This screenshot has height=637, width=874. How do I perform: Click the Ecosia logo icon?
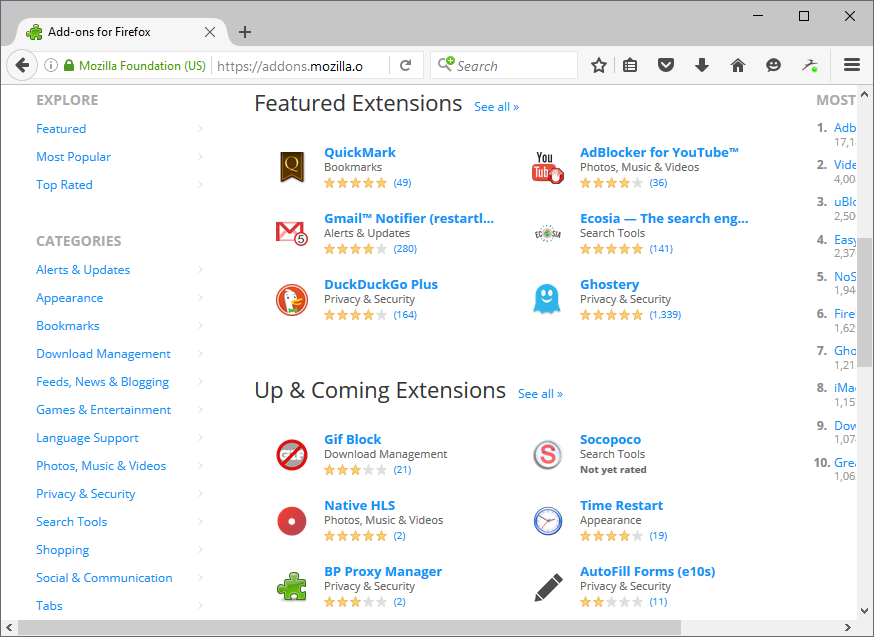click(547, 234)
